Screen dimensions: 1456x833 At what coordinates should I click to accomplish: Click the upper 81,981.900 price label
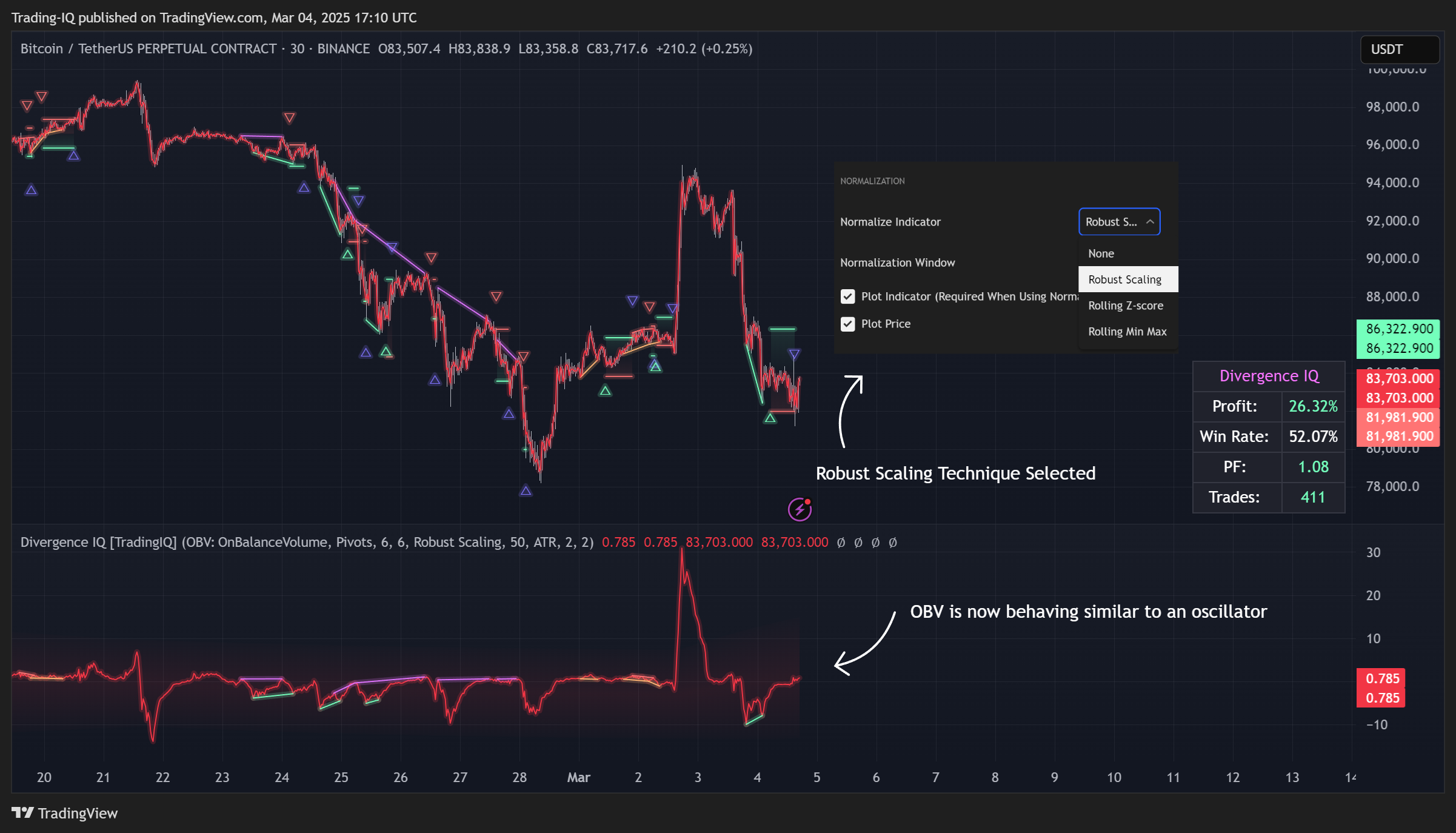[1398, 417]
